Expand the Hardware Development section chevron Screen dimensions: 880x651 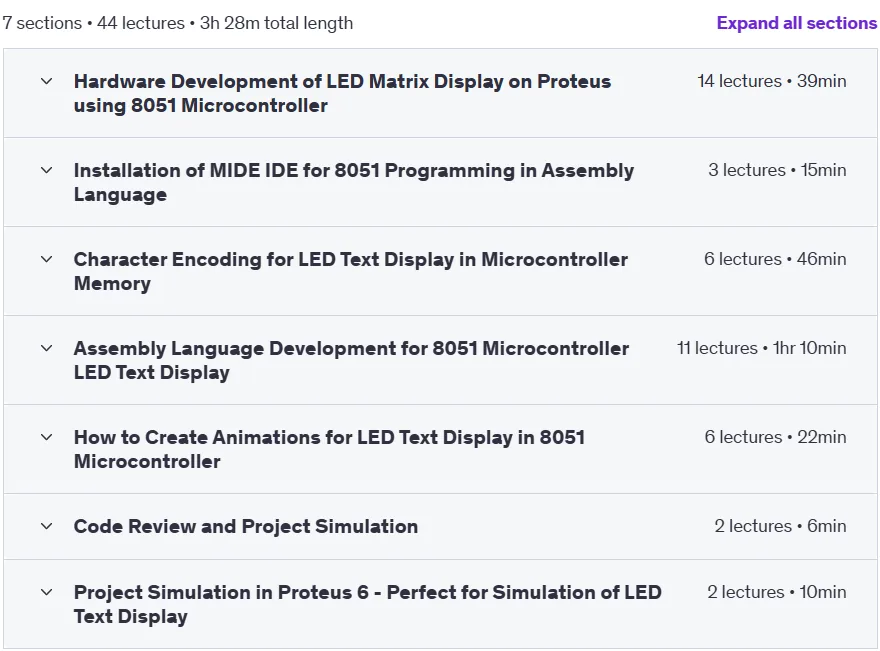(47, 81)
